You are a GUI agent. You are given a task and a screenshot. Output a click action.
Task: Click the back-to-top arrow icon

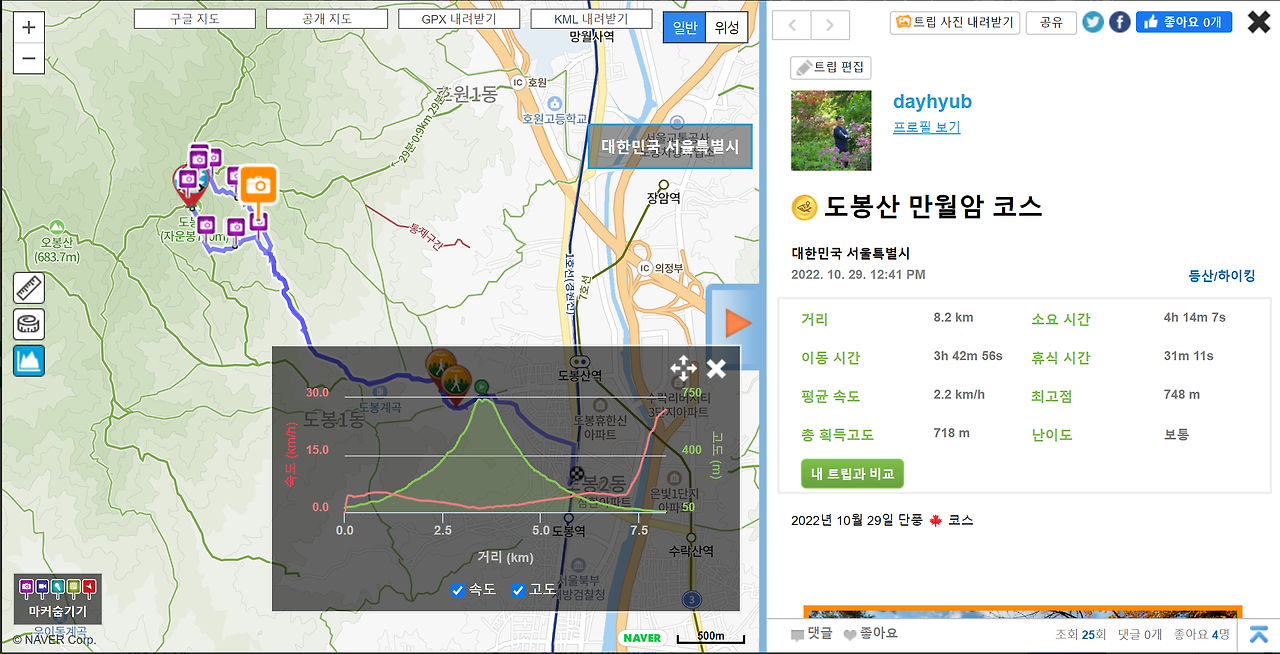[1259, 634]
